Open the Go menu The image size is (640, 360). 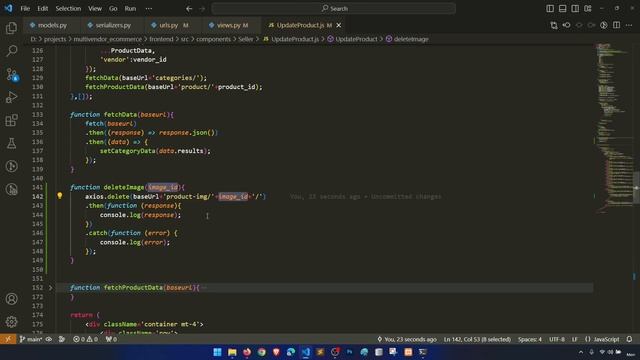[x=113, y=9]
